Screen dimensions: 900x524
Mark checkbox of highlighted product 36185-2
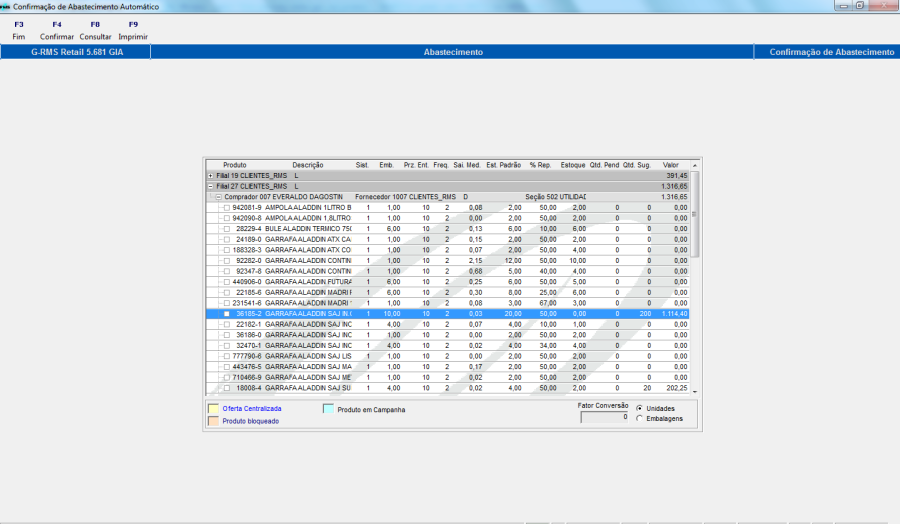tap(227, 314)
